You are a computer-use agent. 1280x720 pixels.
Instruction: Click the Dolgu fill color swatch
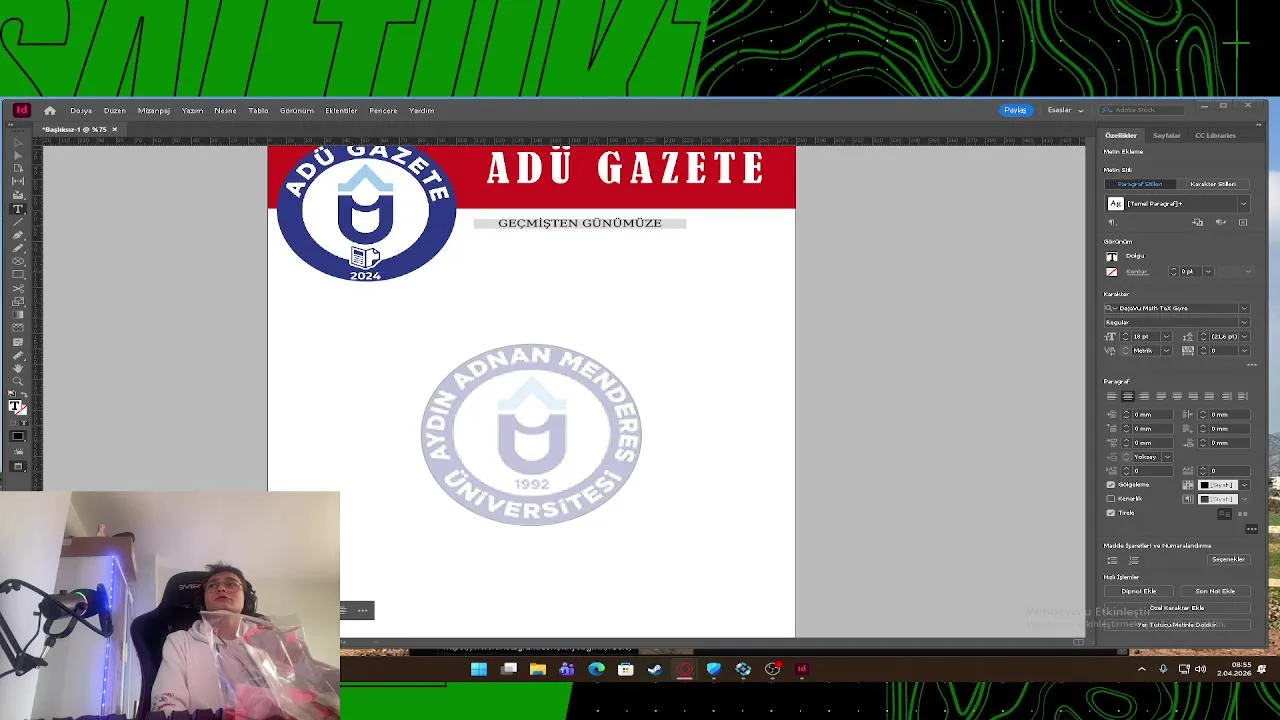click(1112, 257)
